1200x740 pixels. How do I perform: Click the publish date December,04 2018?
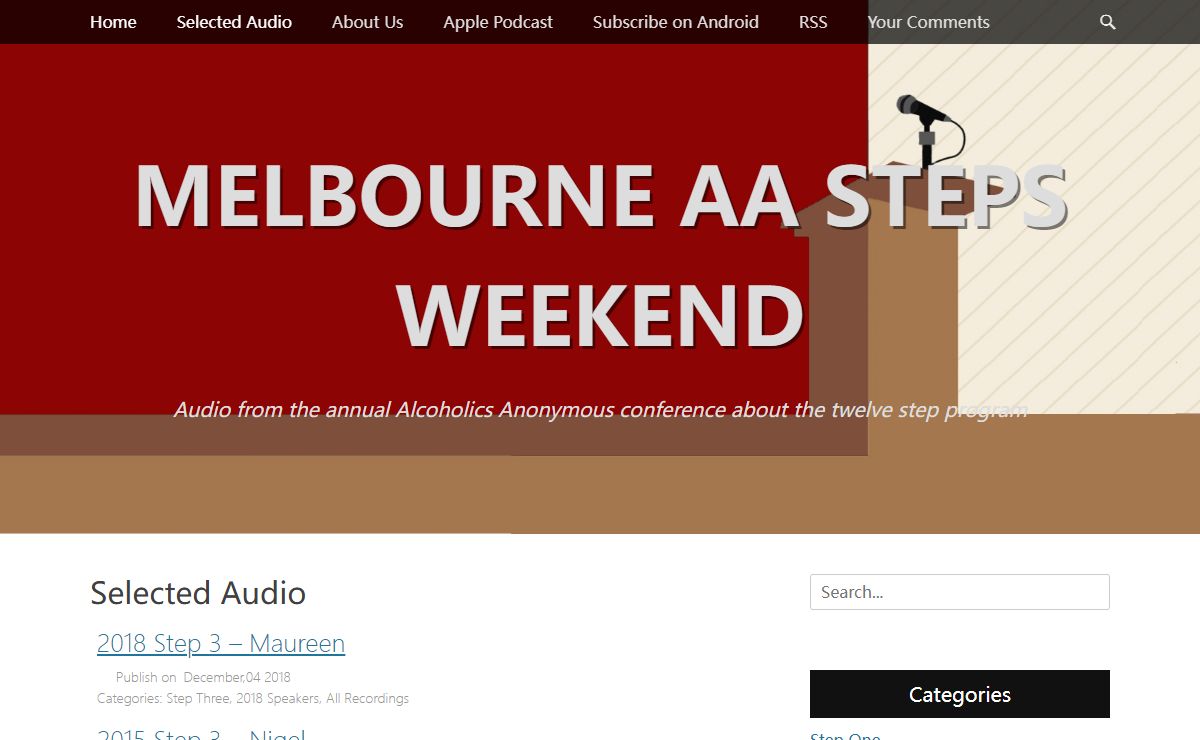[x=237, y=677]
